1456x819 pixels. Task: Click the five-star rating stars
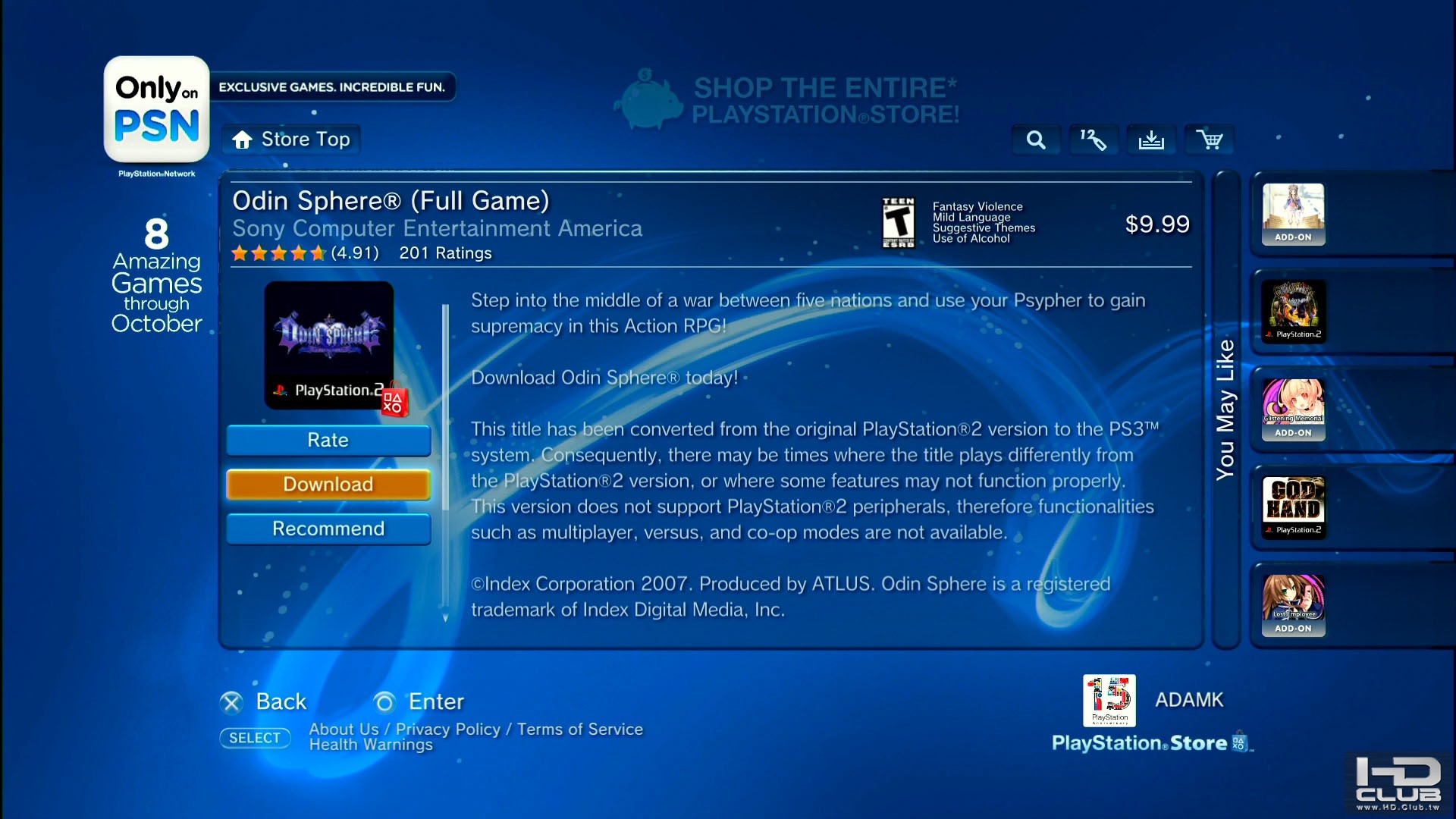[279, 253]
